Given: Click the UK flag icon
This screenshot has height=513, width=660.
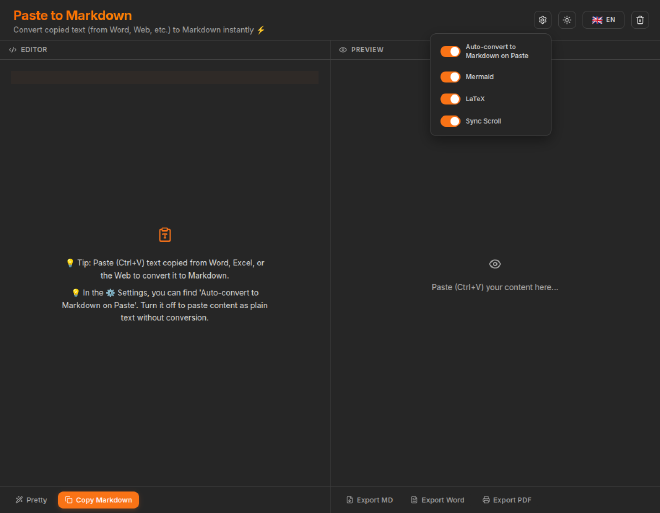Looking at the screenshot, I should click(597, 20).
